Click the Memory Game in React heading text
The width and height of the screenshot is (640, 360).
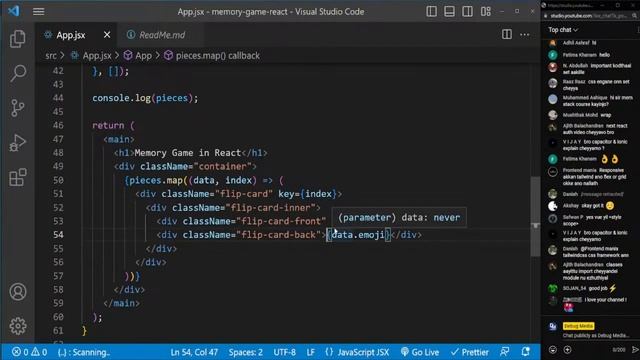[188, 153]
